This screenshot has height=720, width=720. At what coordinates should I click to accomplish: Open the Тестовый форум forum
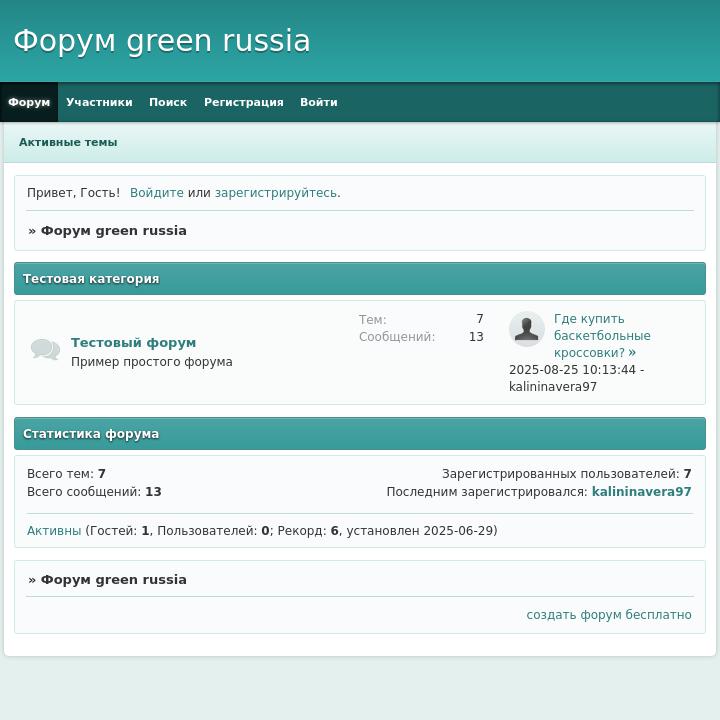133,342
